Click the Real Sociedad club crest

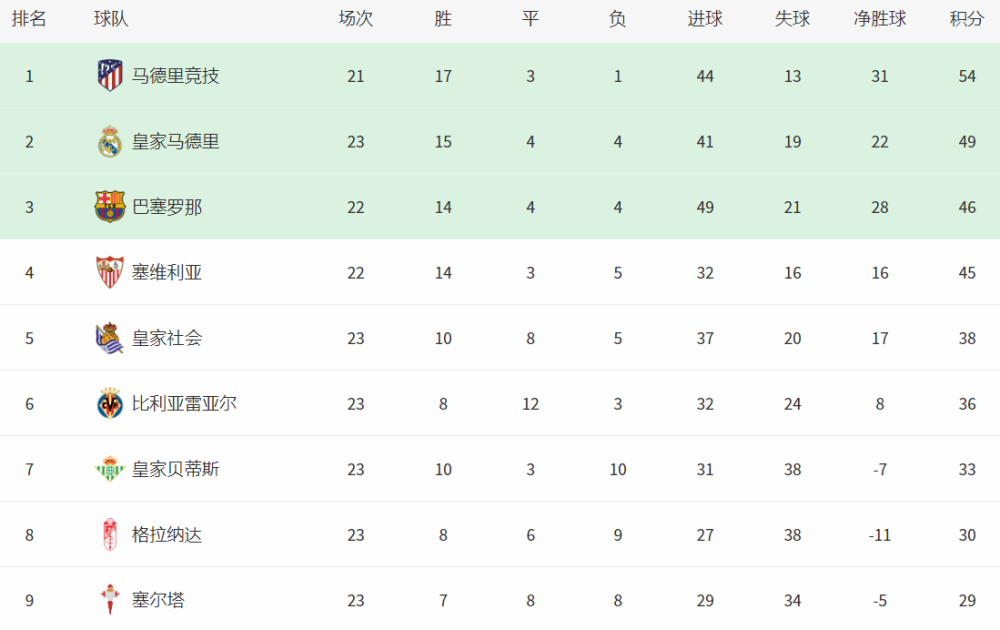110,338
